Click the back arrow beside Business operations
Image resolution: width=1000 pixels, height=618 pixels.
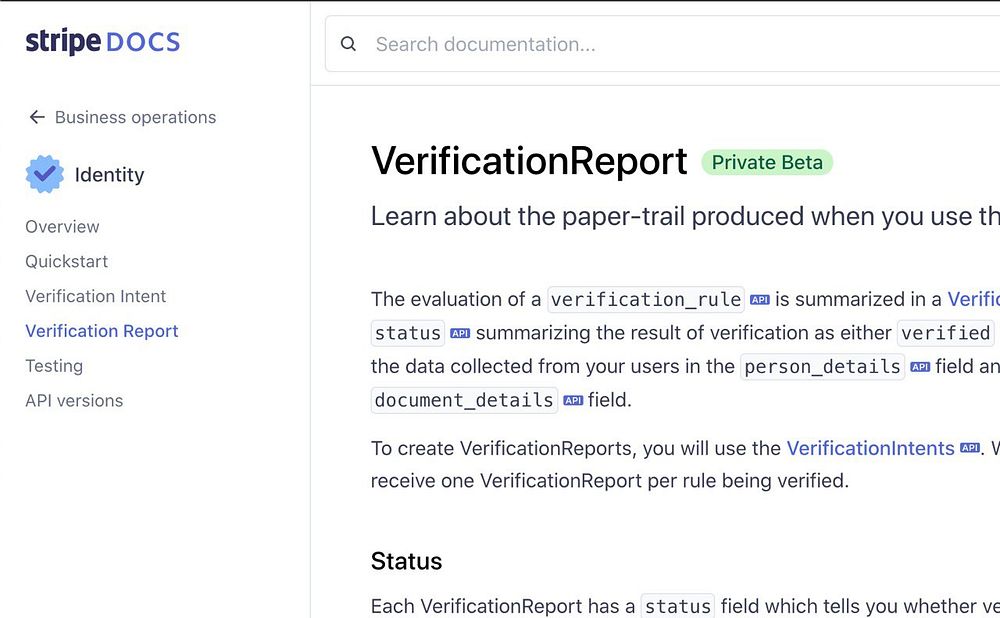click(37, 117)
